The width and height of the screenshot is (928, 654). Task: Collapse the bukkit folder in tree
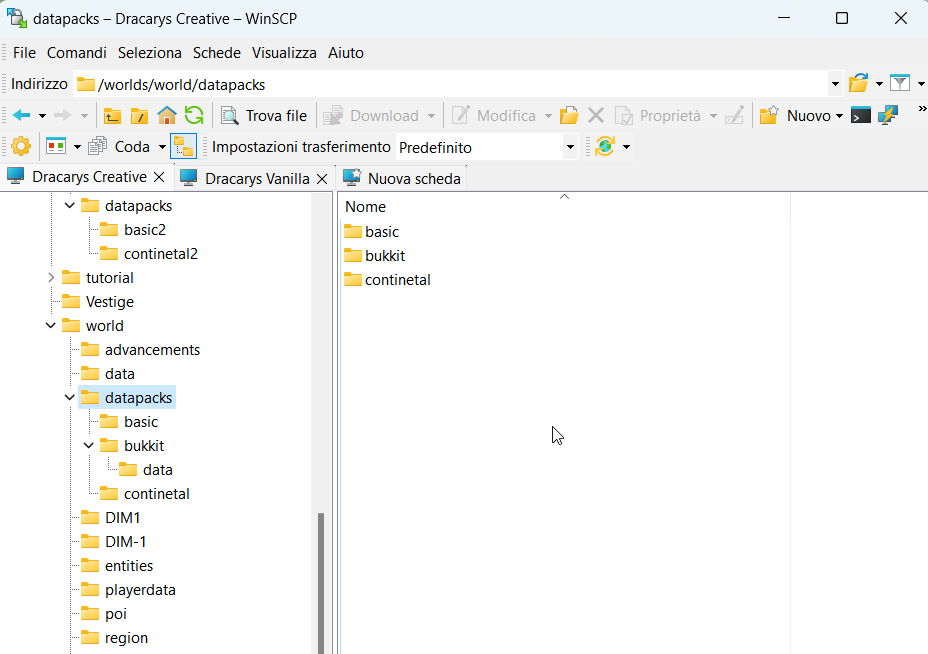(x=89, y=446)
